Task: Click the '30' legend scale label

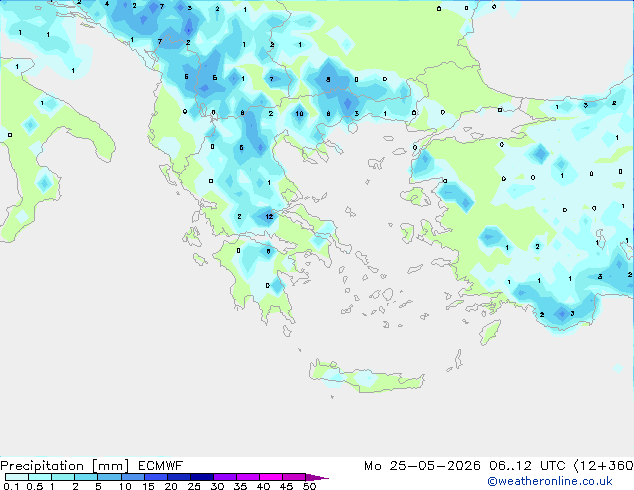Action: click(217, 486)
